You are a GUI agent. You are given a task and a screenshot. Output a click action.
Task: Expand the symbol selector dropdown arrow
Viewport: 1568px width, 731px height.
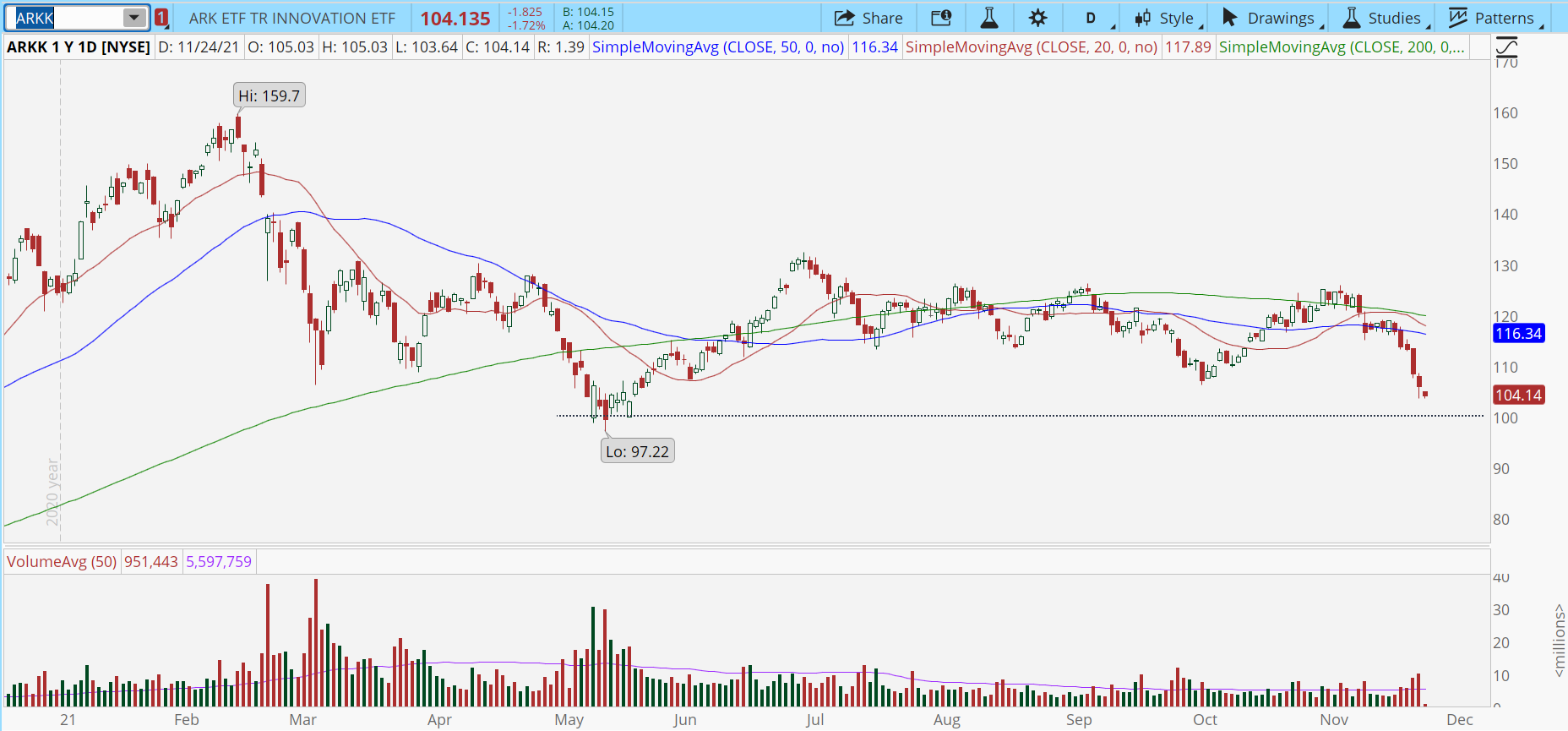[x=134, y=18]
